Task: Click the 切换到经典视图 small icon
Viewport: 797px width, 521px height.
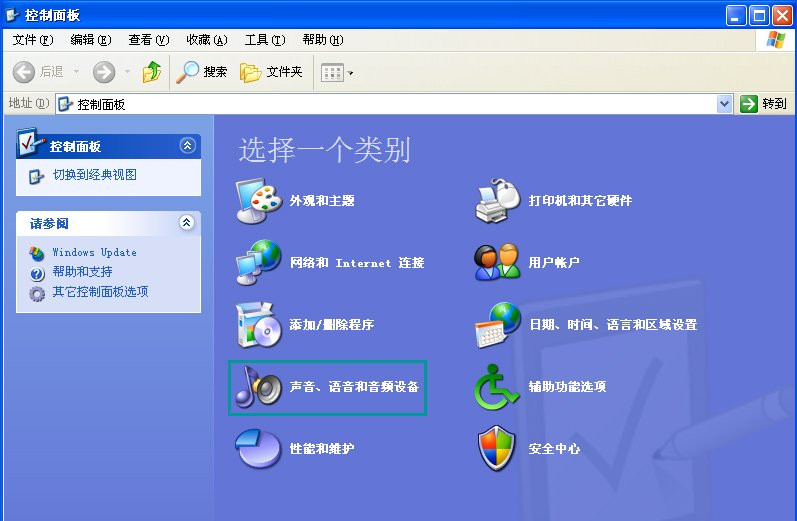Action: (36, 176)
